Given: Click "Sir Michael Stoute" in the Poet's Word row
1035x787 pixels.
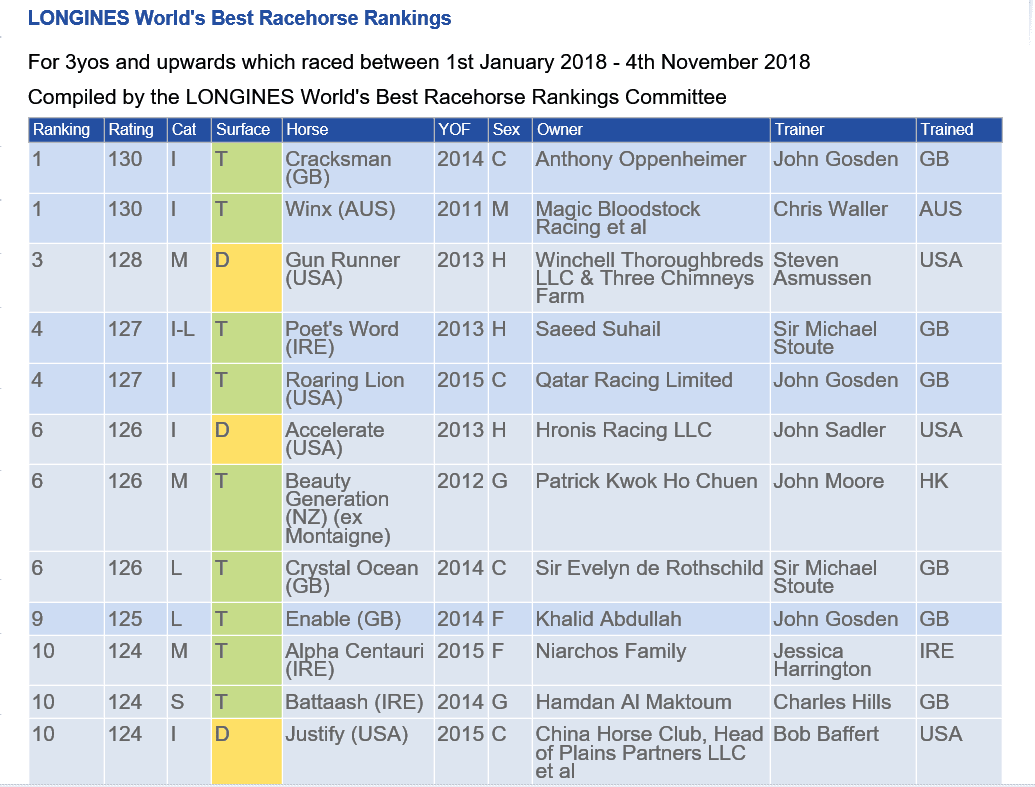Looking at the screenshot, I should coord(825,337).
